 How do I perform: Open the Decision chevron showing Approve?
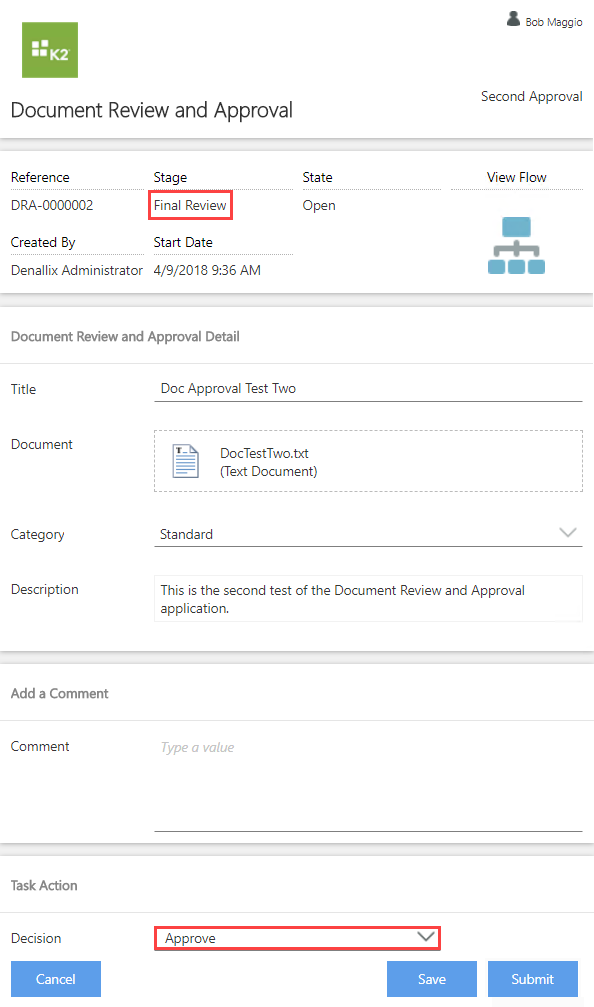(425, 938)
